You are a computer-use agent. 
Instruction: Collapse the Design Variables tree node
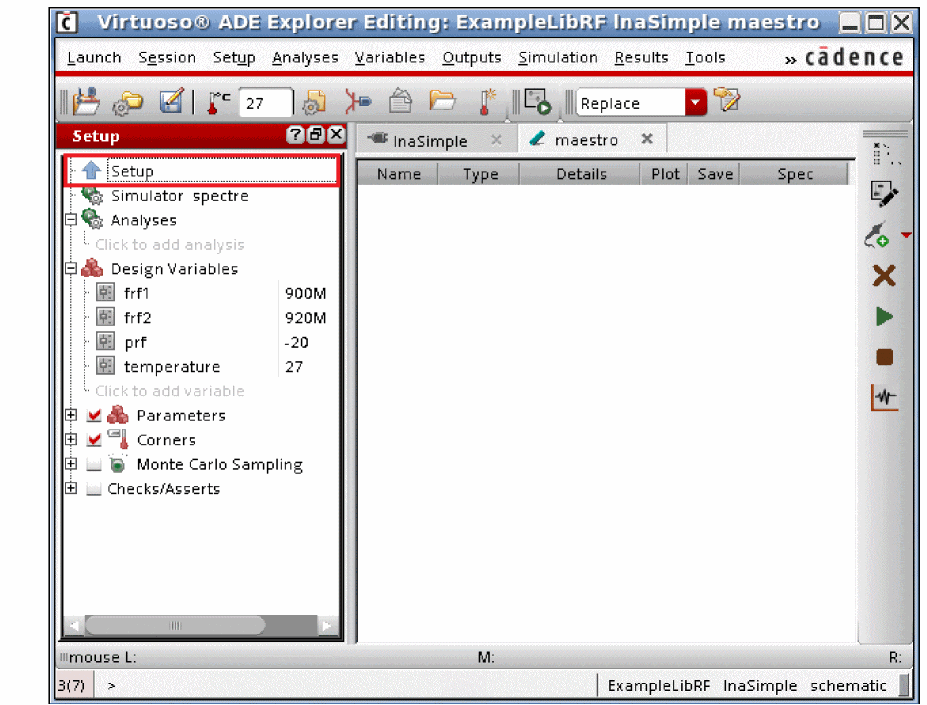coord(71,269)
